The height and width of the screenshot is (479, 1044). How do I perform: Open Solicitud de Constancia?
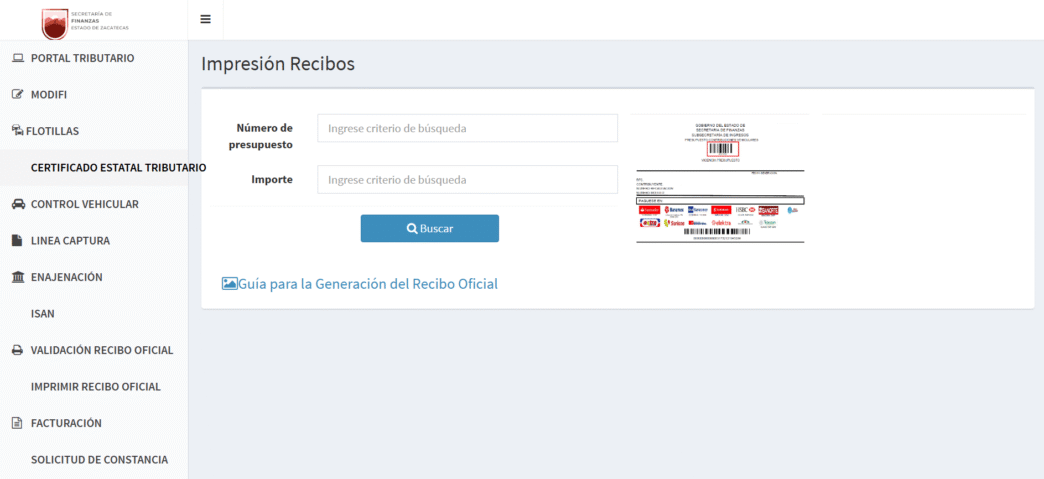click(x=99, y=460)
